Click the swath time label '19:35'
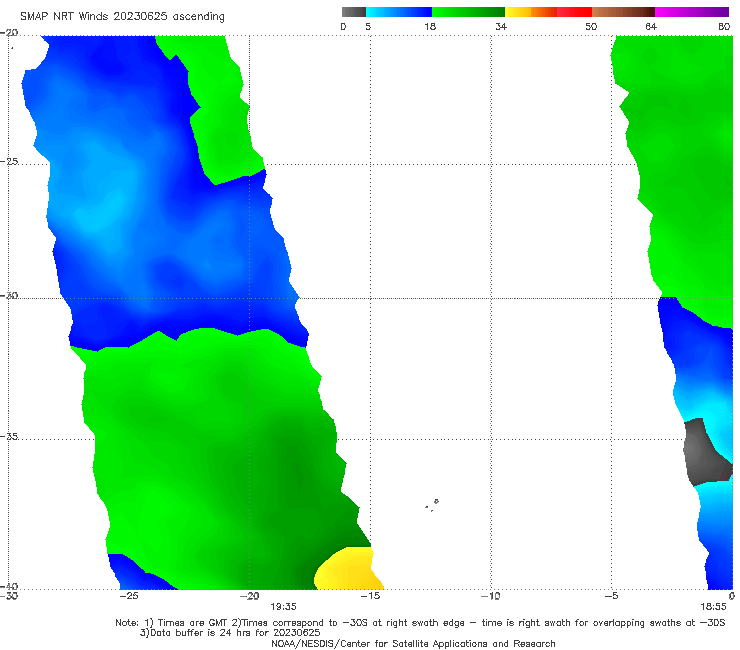The image size is (740, 650). pos(283,607)
